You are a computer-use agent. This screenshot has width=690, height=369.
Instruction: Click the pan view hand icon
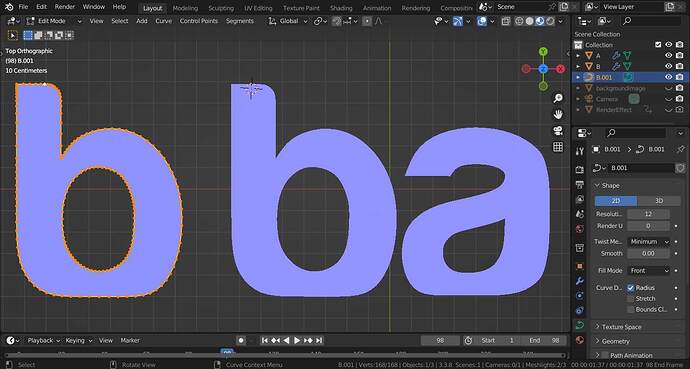coord(558,114)
